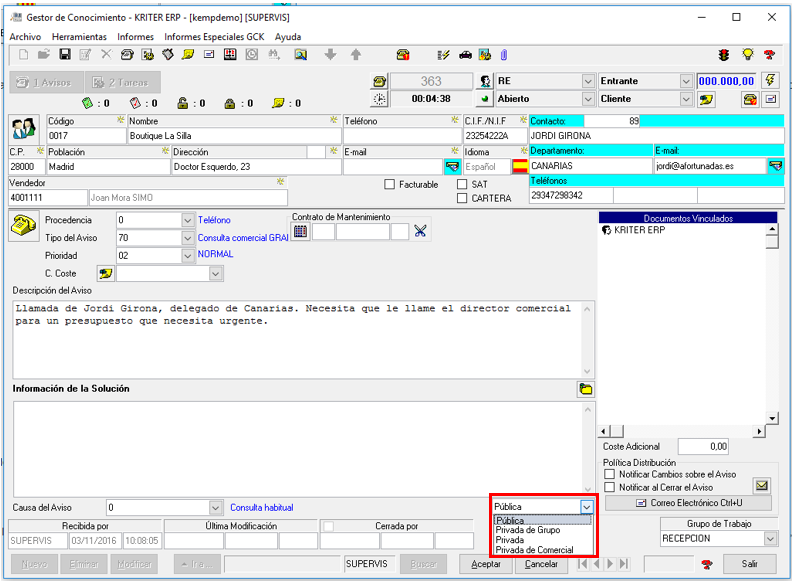Expand the RE dropdown

point(588,81)
